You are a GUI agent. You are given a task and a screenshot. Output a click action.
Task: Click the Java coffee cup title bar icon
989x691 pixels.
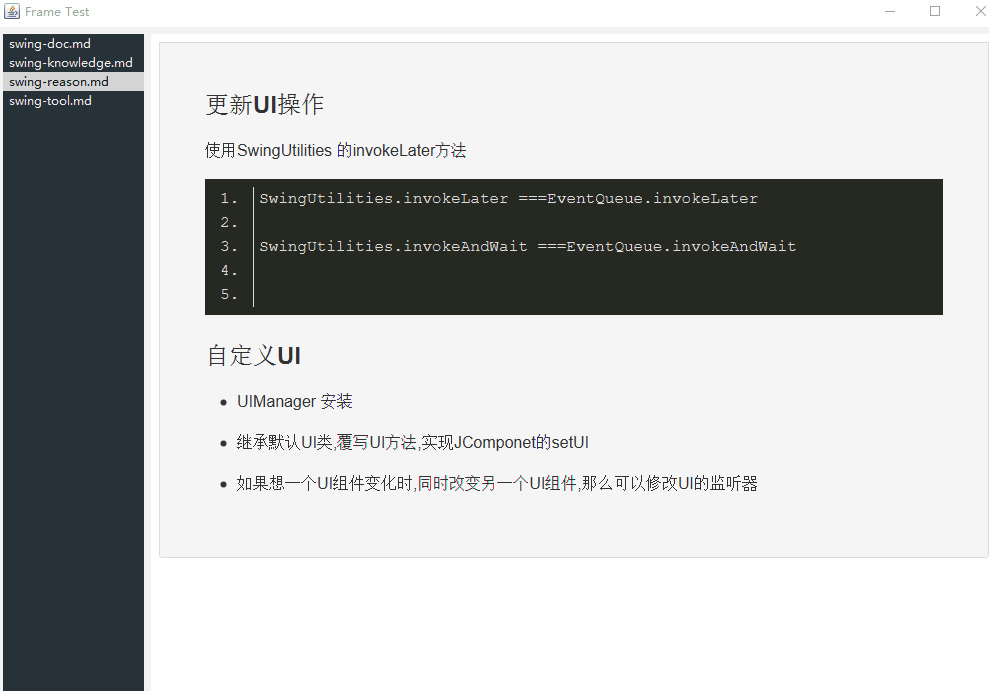12,11
